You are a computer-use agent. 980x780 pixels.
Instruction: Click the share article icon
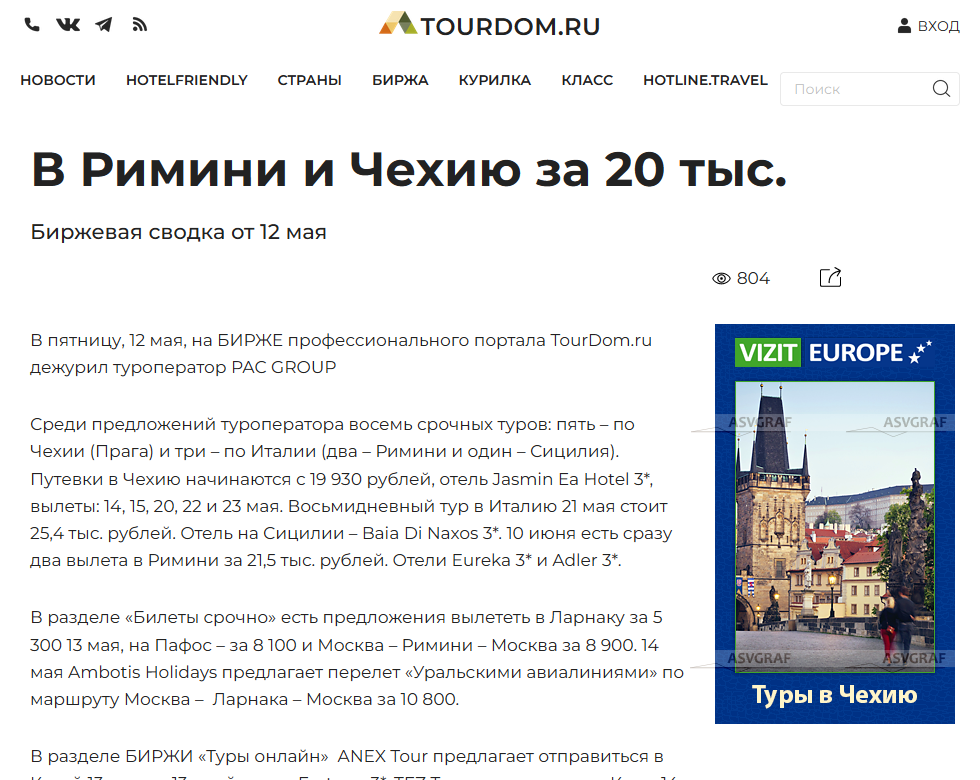831,278
